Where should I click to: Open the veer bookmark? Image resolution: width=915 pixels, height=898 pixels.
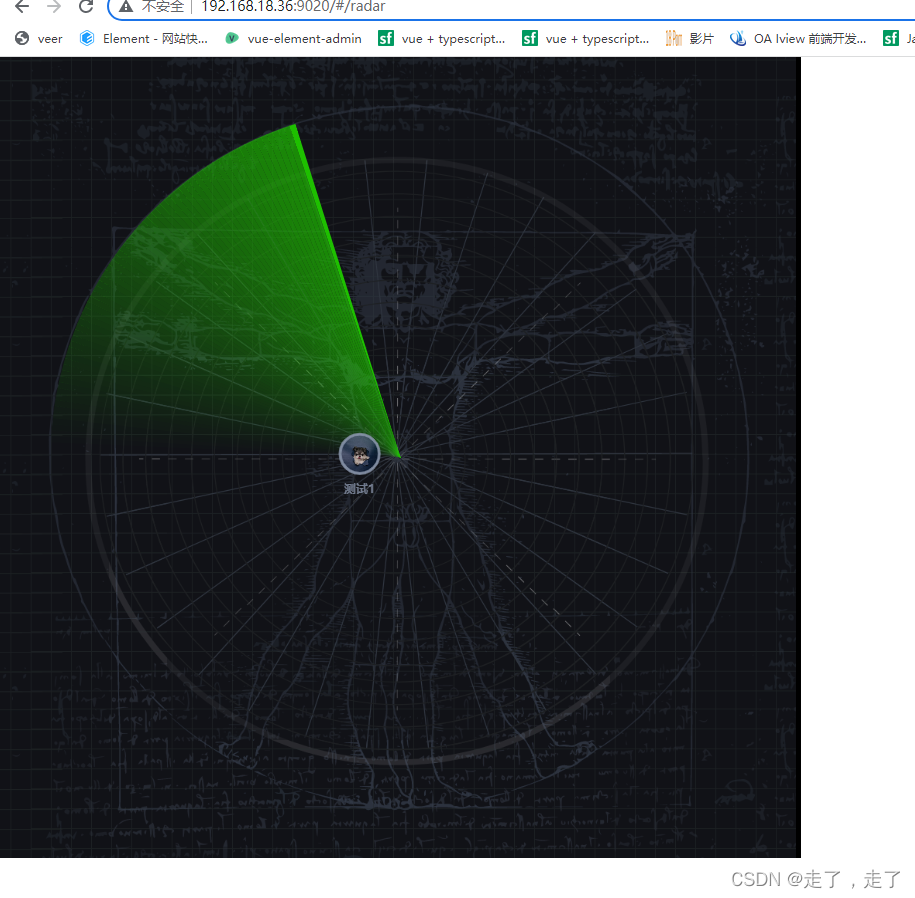click(39, 39)
